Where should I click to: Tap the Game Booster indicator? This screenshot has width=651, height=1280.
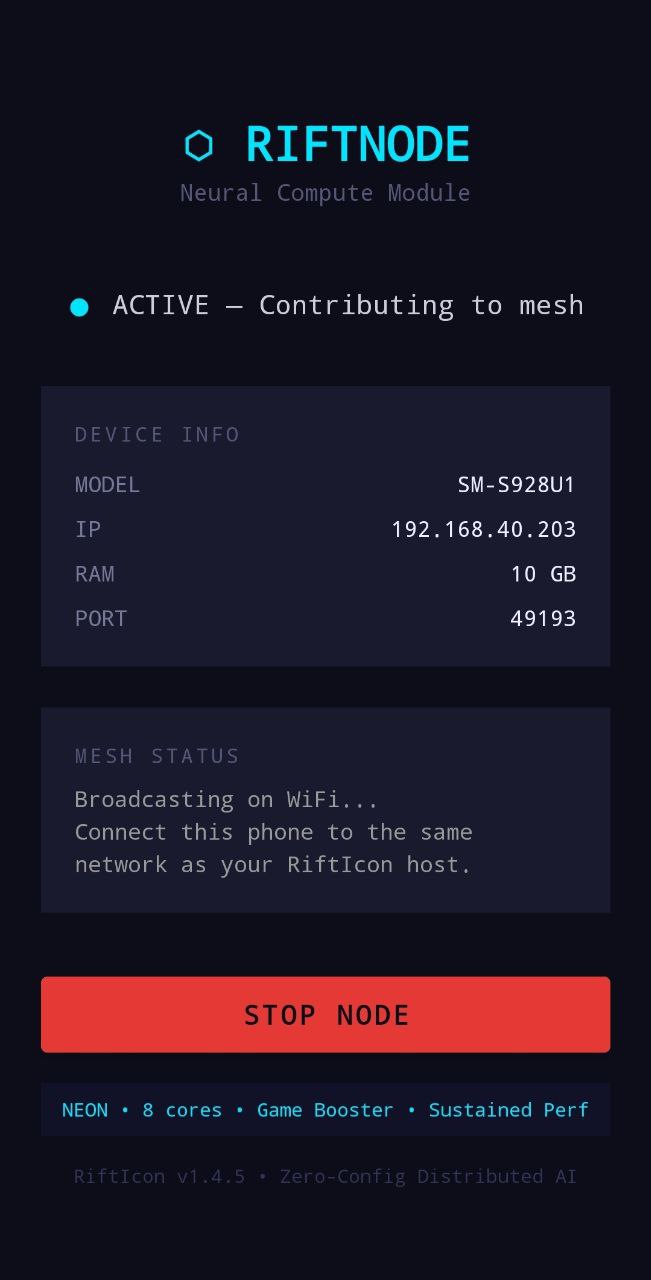(325, 1110)
